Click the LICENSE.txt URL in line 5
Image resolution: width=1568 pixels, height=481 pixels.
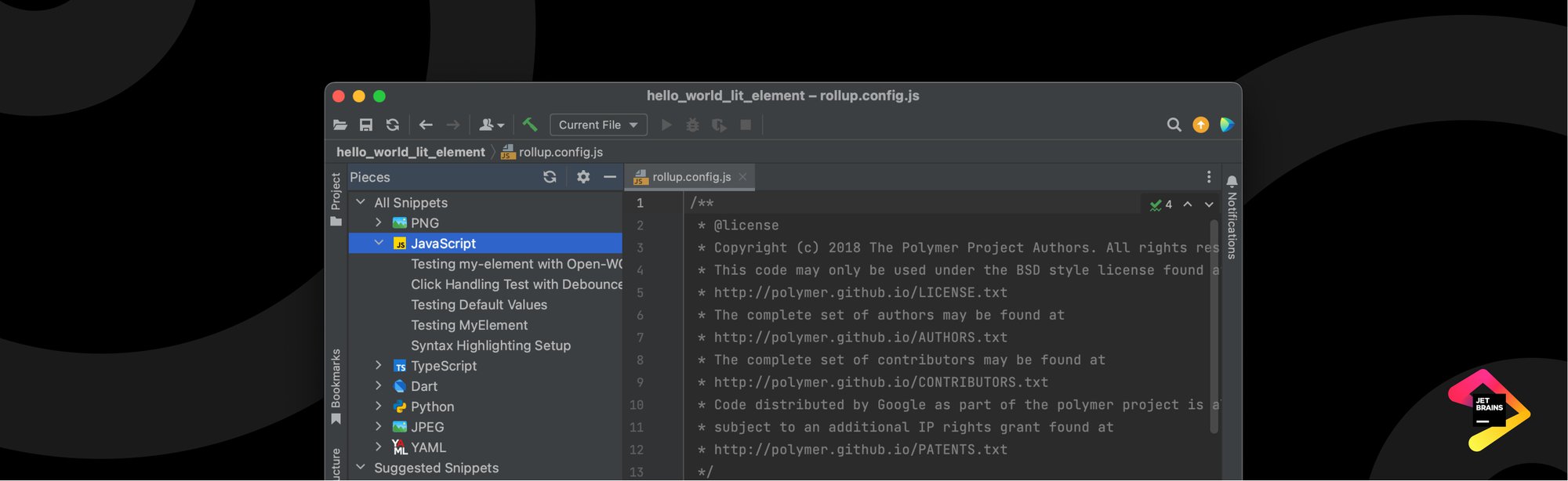861,292
